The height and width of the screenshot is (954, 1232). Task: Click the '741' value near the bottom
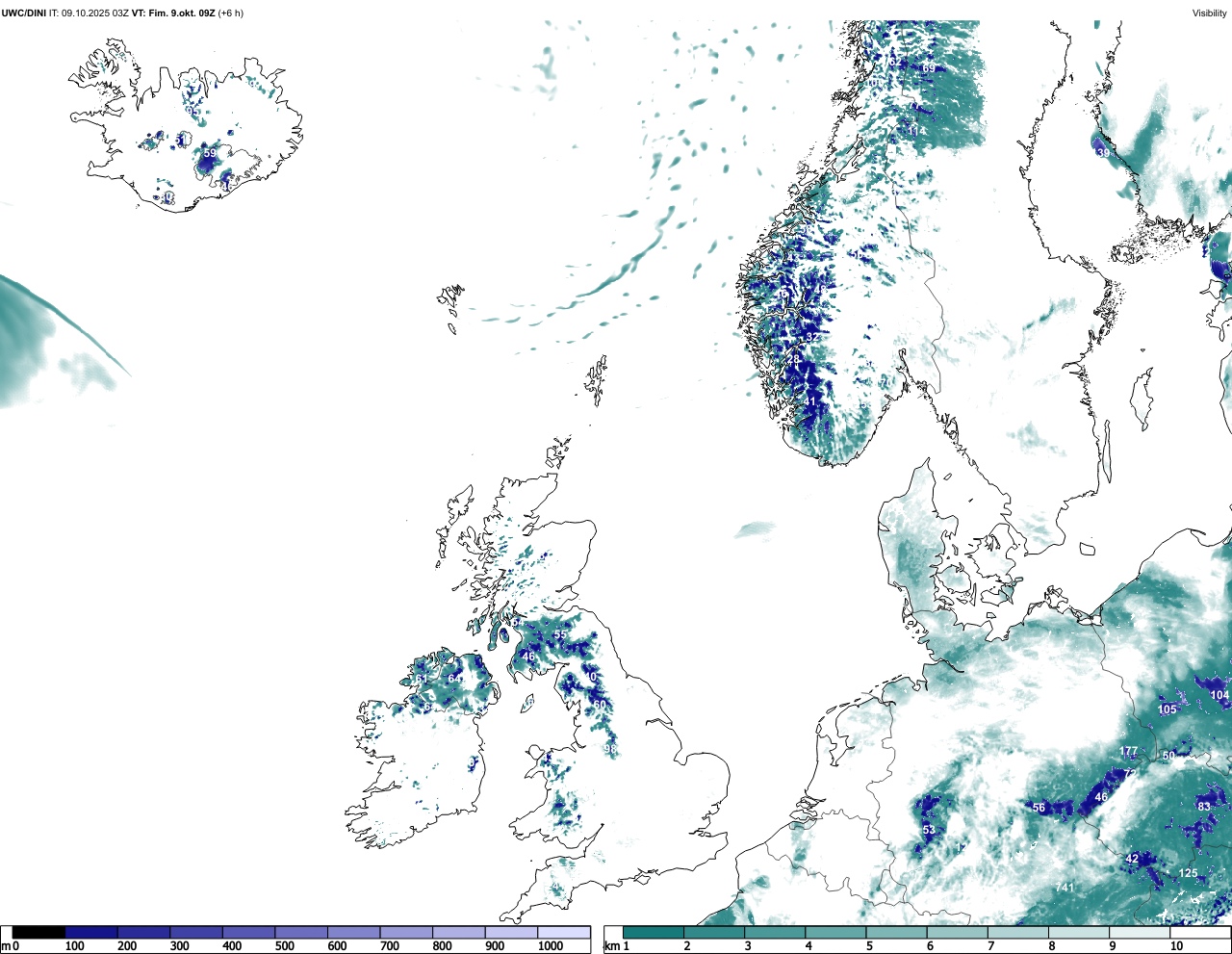pos(1064,888)
